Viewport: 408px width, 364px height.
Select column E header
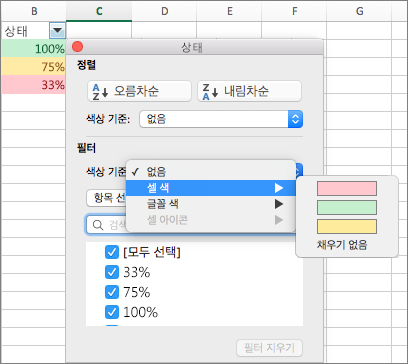point(229,11)
